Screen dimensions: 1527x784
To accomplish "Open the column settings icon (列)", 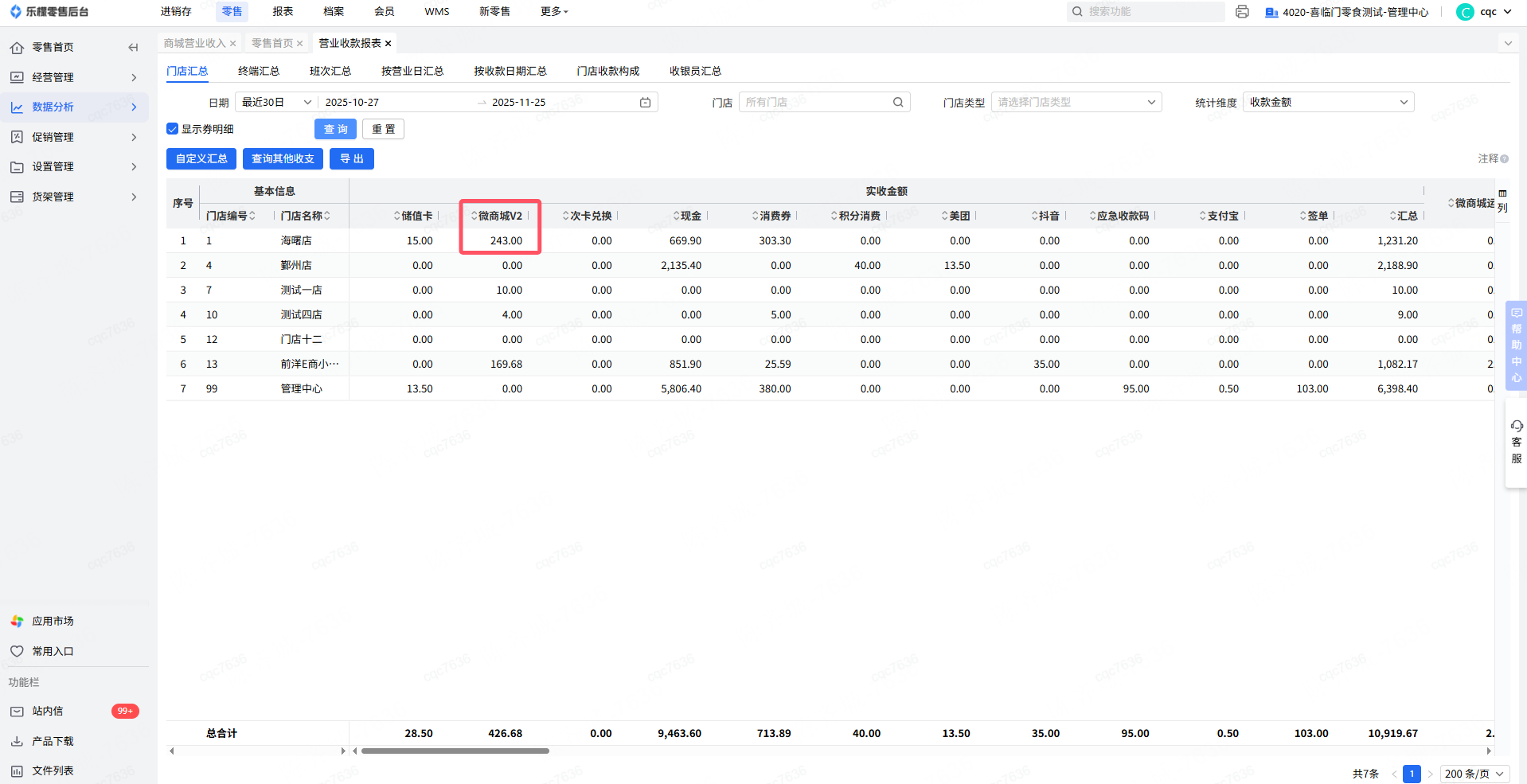I will point(1502,201).
